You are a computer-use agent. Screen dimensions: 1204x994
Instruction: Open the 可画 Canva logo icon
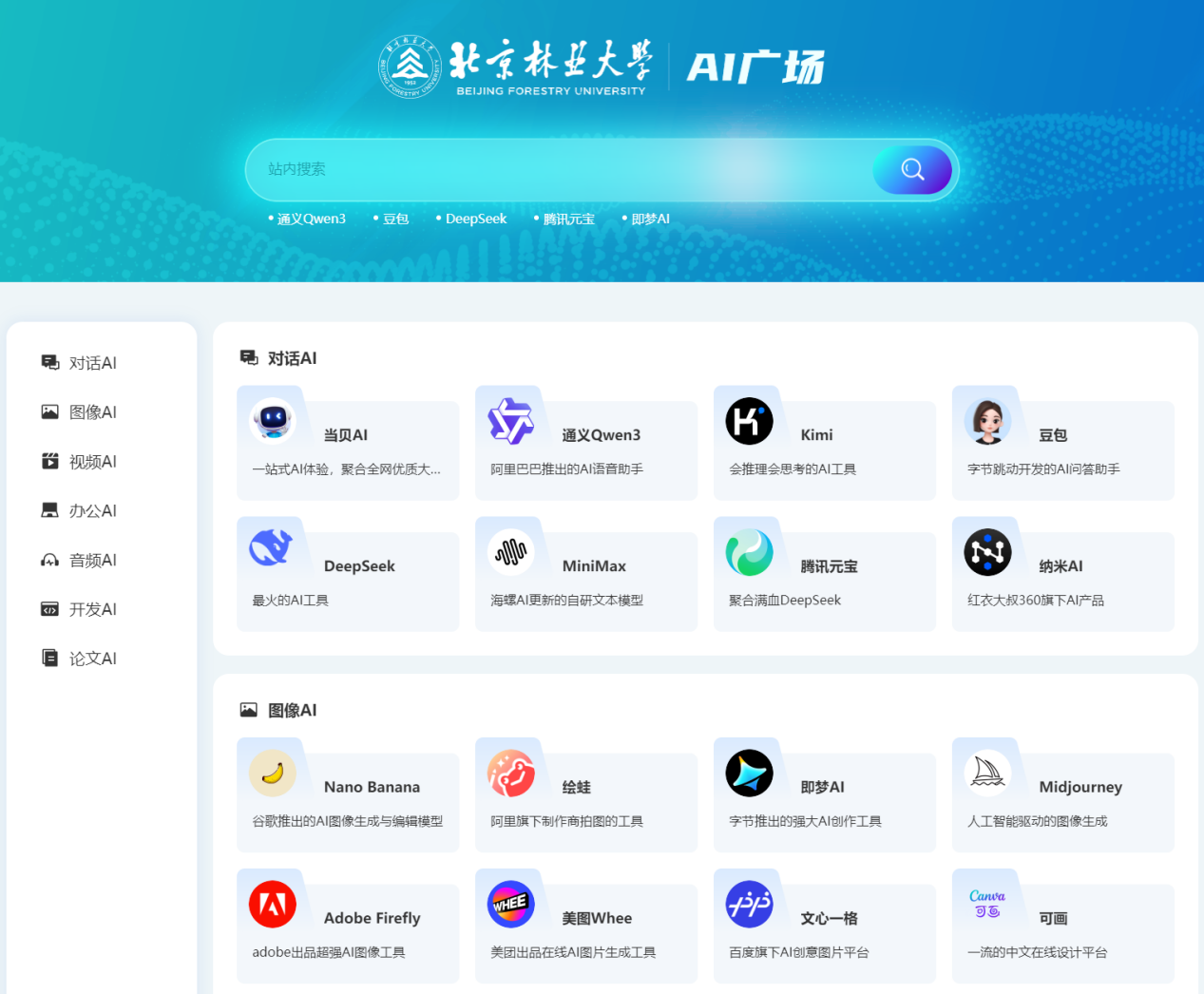pyautogui.click(x=988, y=905)
